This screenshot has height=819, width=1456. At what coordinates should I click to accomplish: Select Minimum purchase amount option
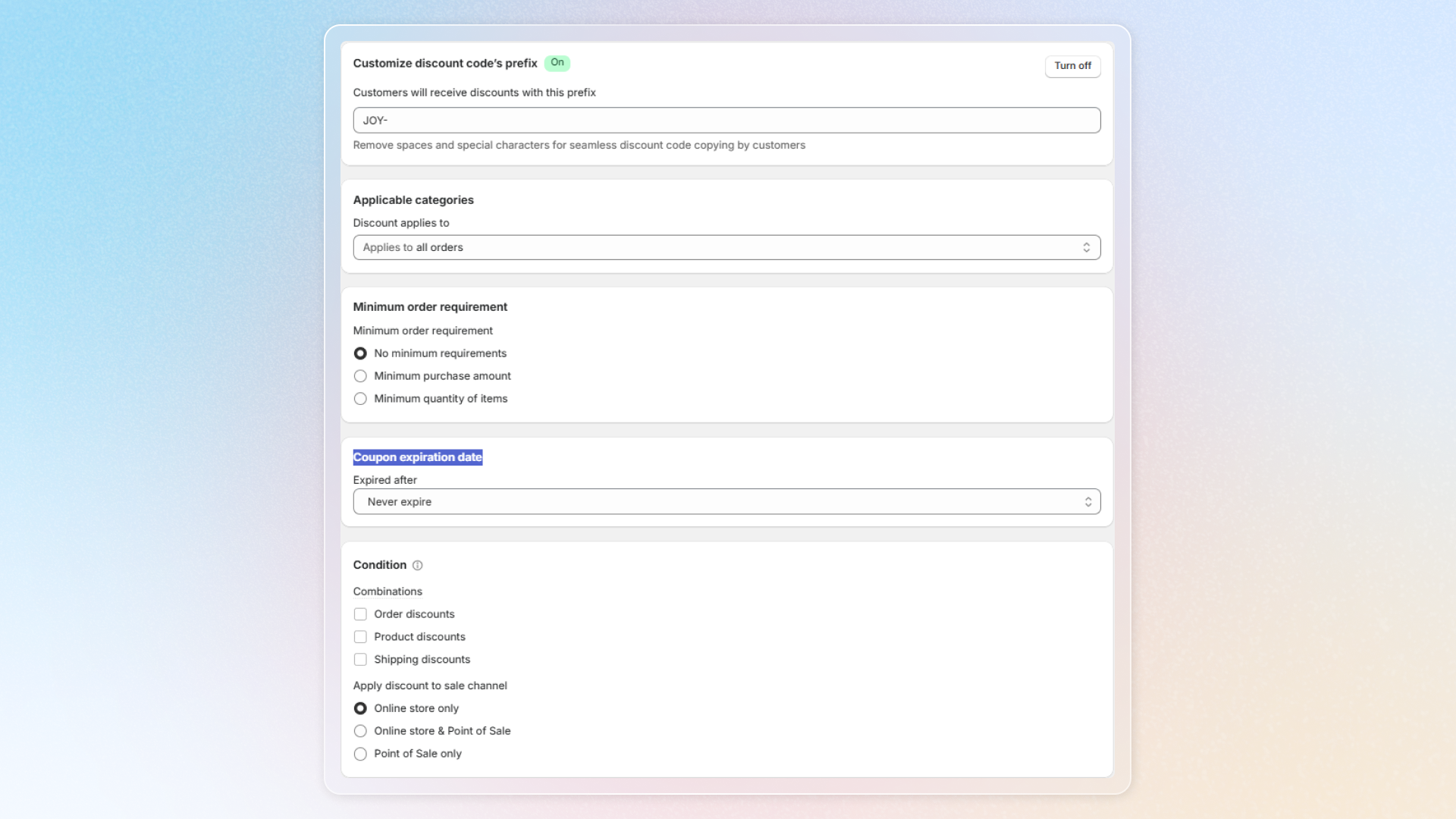tap(361, 377)
